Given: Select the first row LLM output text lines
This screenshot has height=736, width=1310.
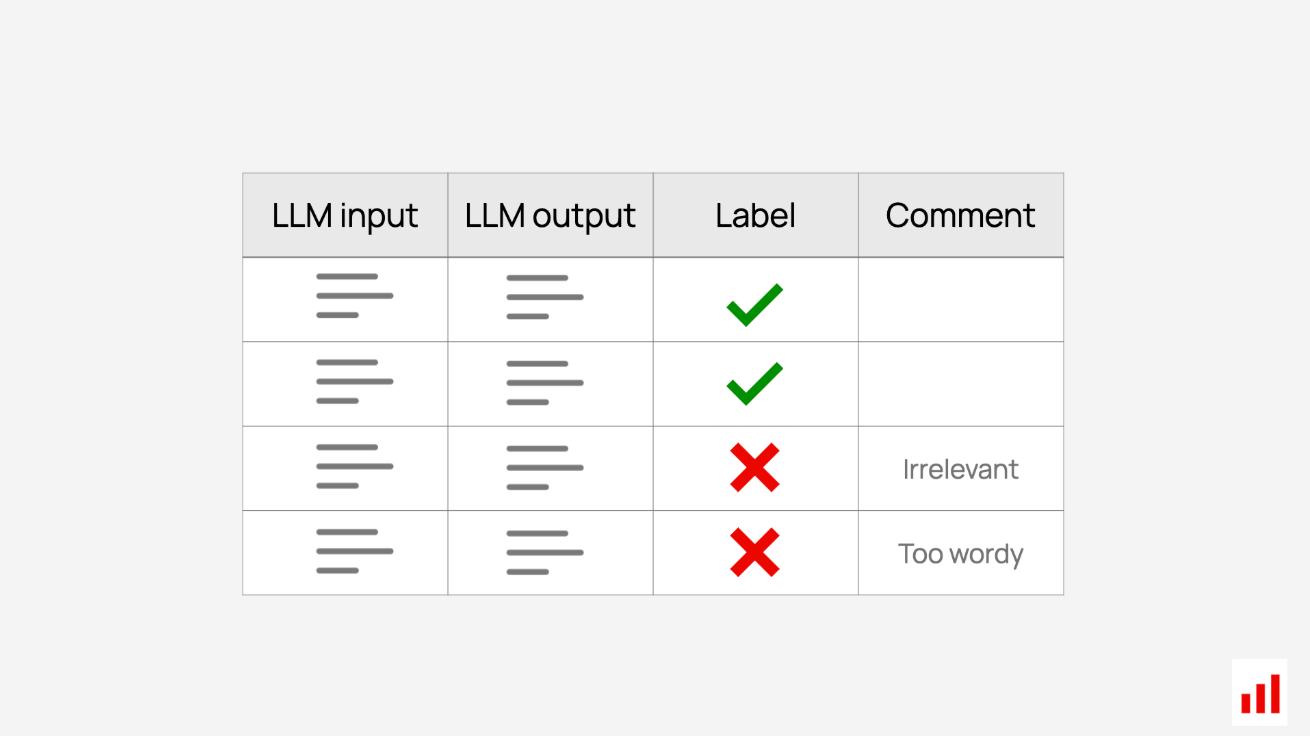Looking at the screenshot, I should click(544, 297).
